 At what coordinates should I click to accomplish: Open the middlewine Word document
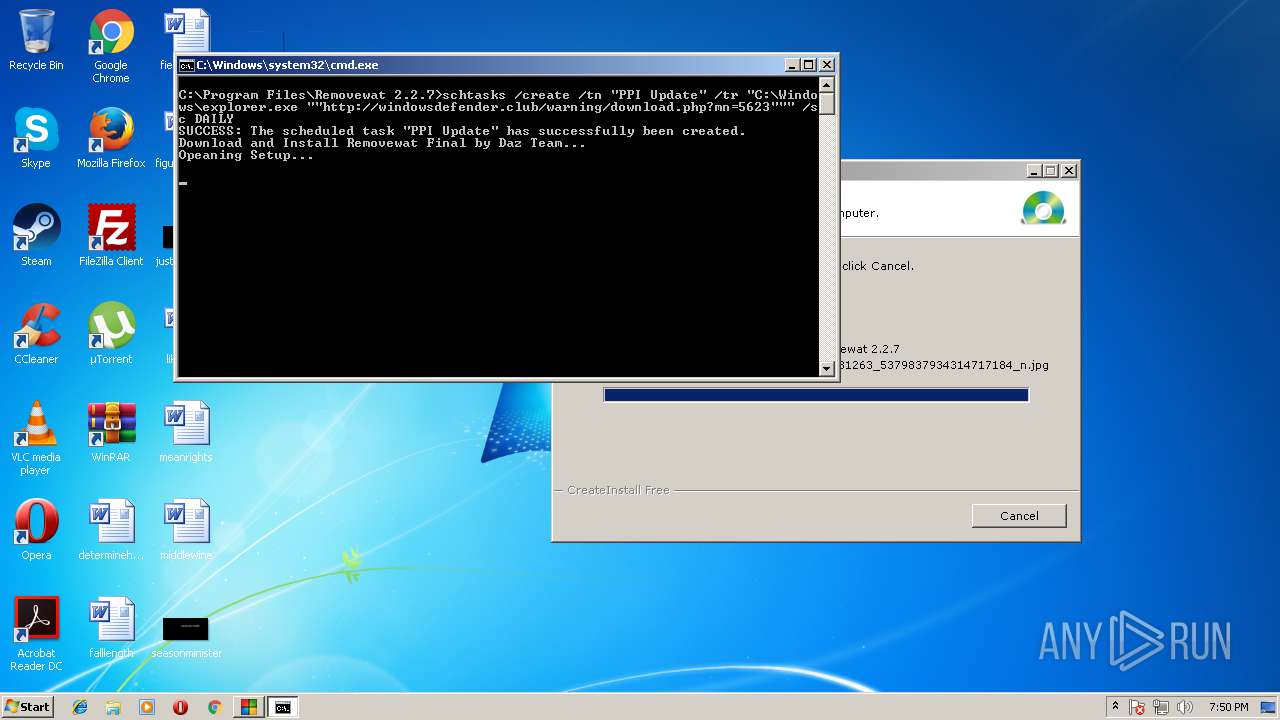coord(186,530)
